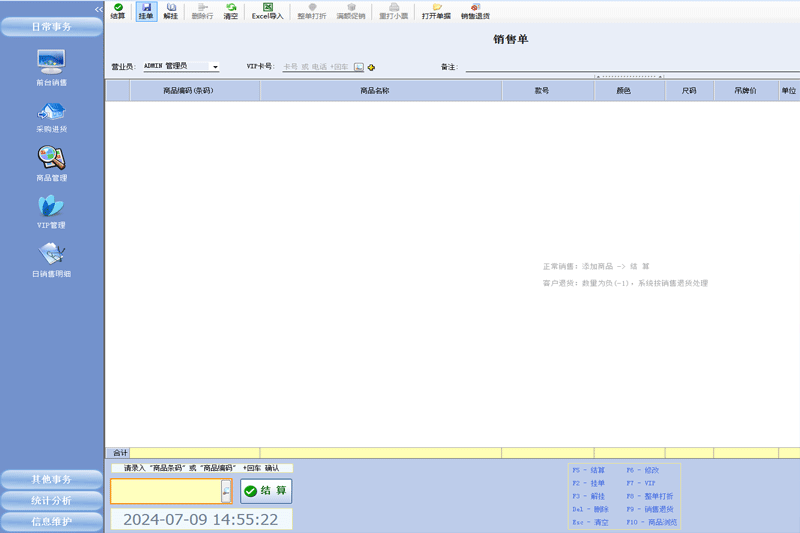
Task: Open 日销售明细 daily sales details
Action: coord(51,260)
